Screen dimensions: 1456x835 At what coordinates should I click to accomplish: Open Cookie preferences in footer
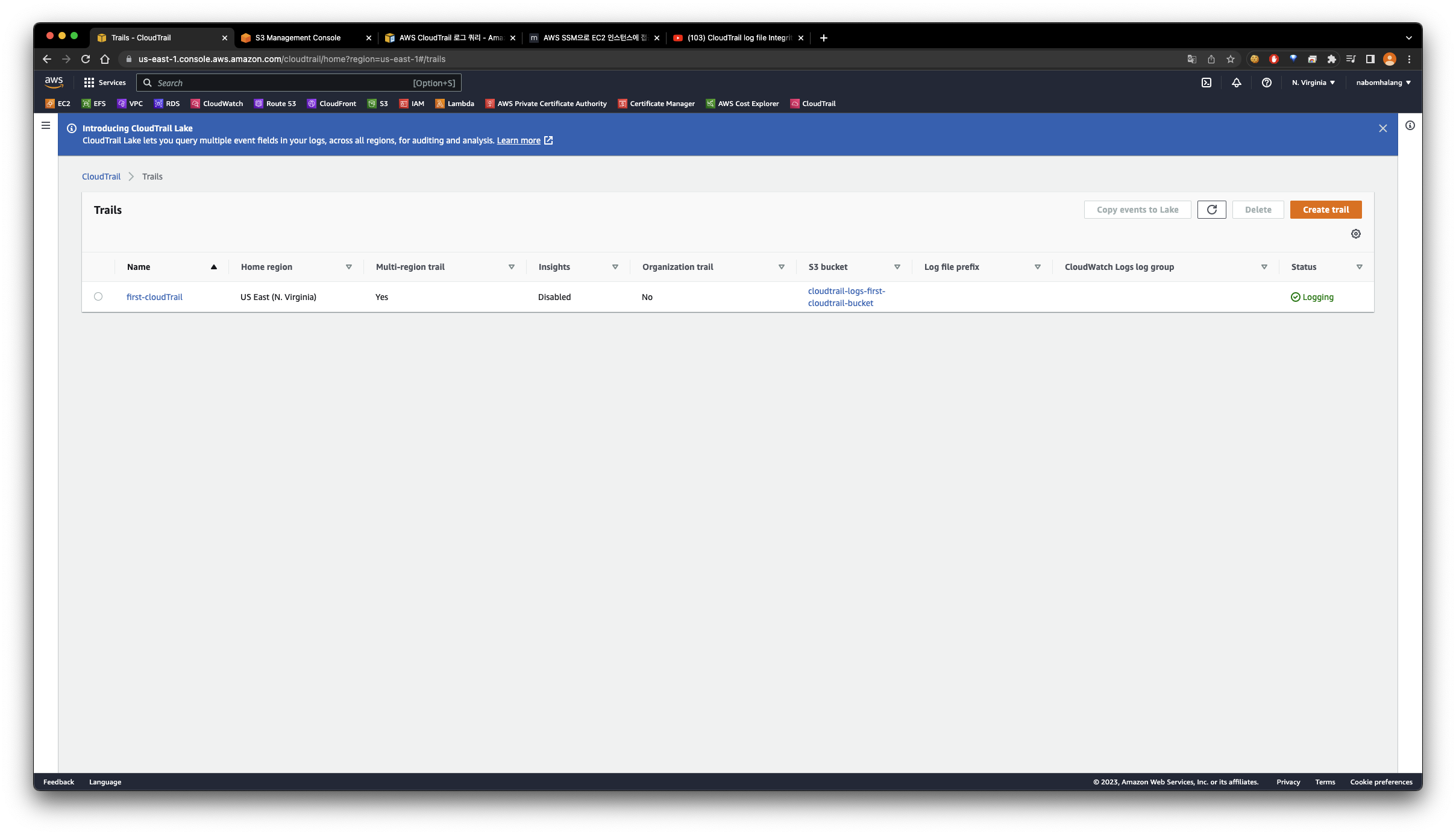pos(1381,782)
